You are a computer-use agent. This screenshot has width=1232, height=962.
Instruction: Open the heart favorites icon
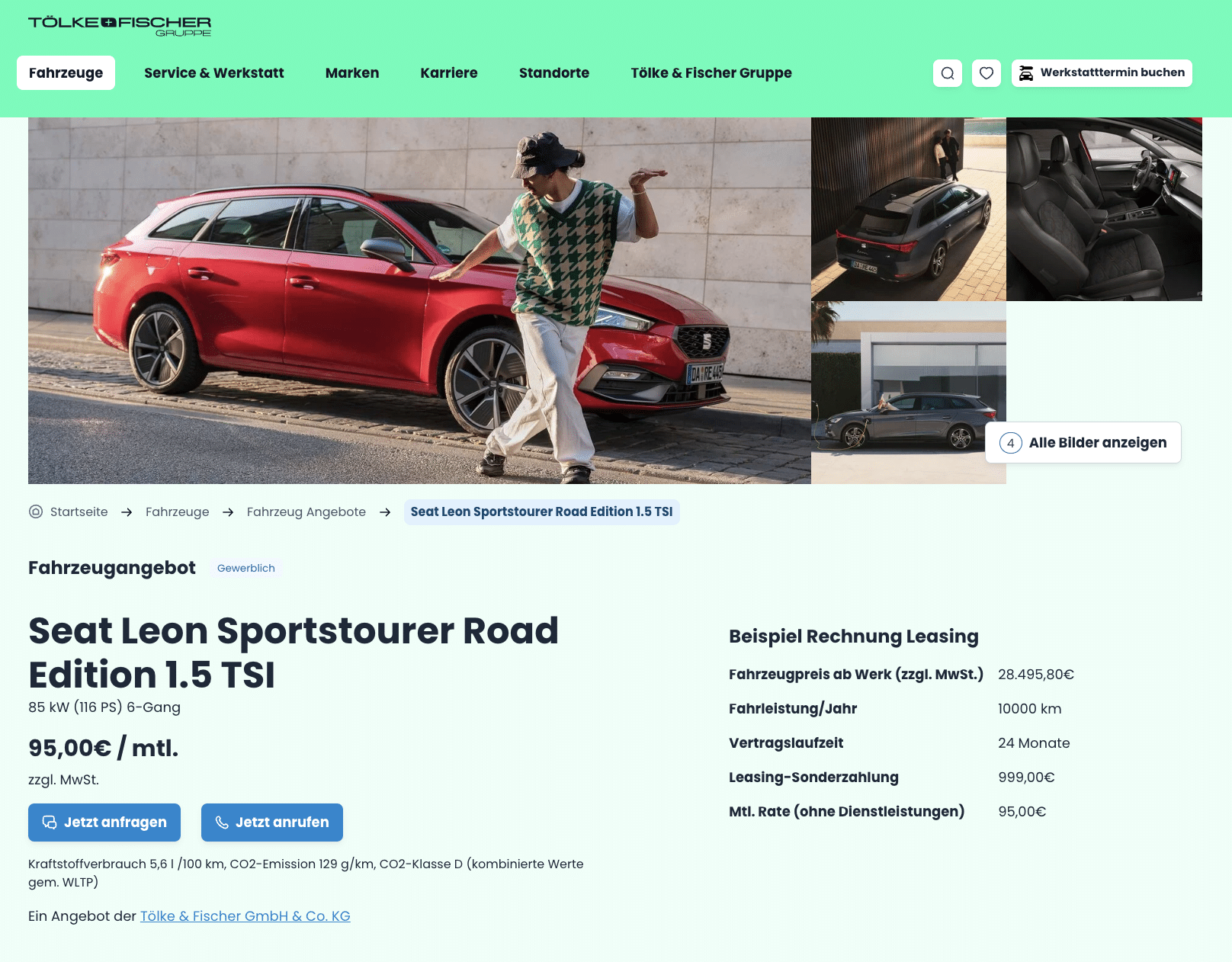point(987,73)
